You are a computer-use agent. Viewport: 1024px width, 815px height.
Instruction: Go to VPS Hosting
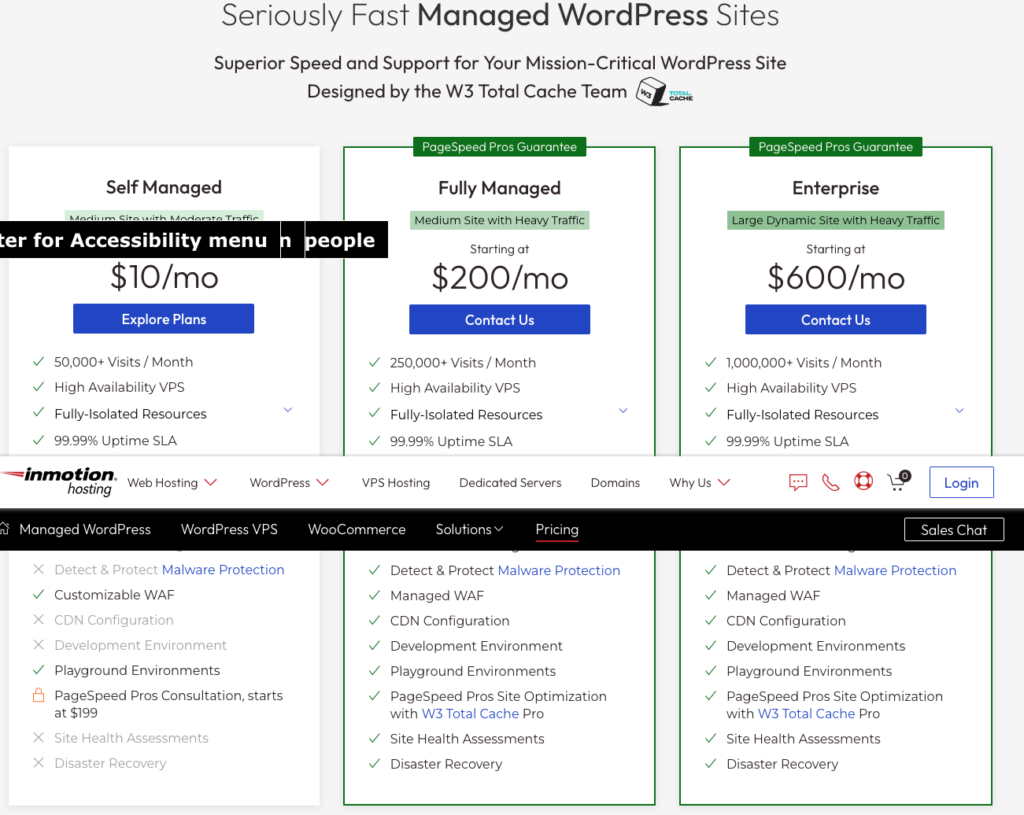point(396,483)
